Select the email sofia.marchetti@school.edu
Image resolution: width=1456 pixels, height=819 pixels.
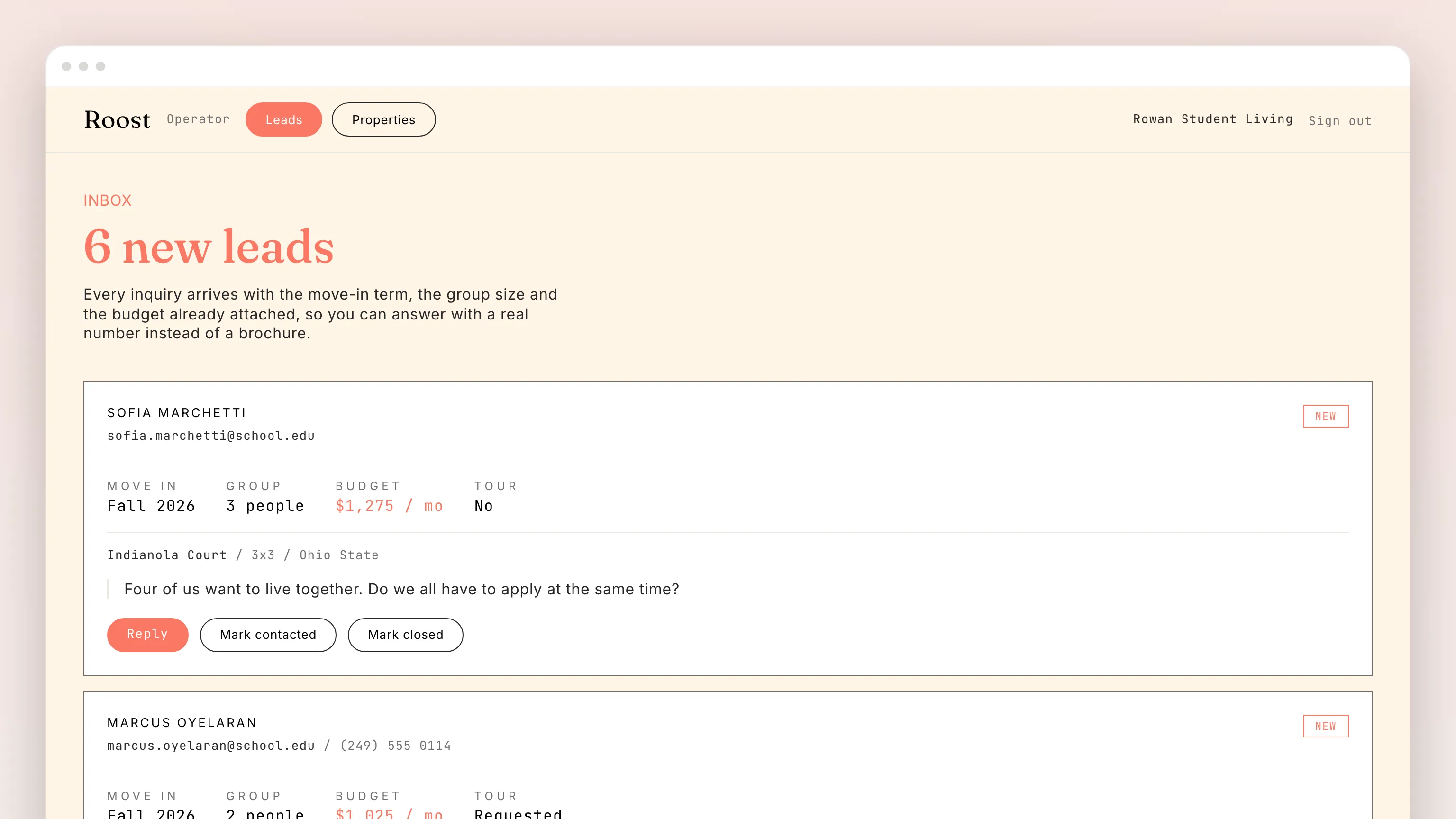tap(211, 436)
